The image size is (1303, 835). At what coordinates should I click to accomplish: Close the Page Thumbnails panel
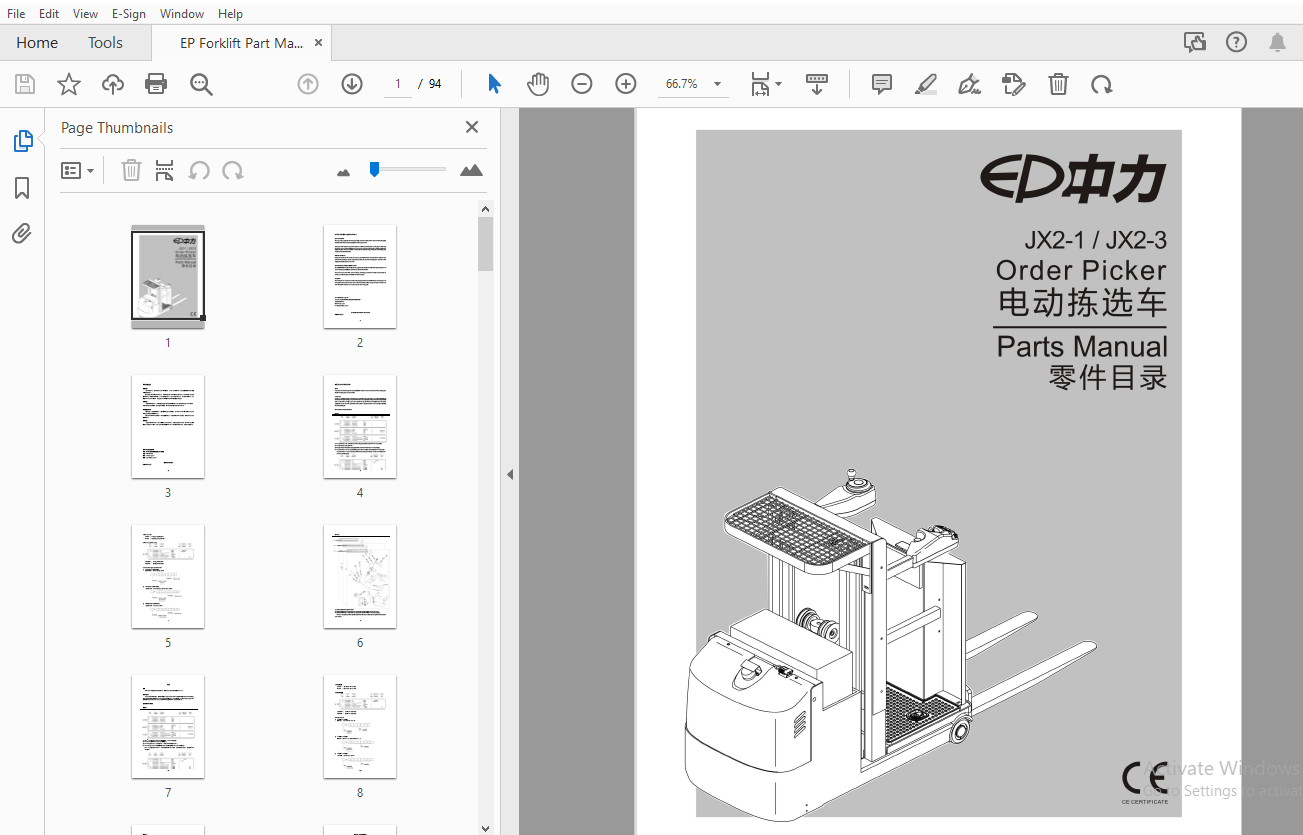point(472,127)
